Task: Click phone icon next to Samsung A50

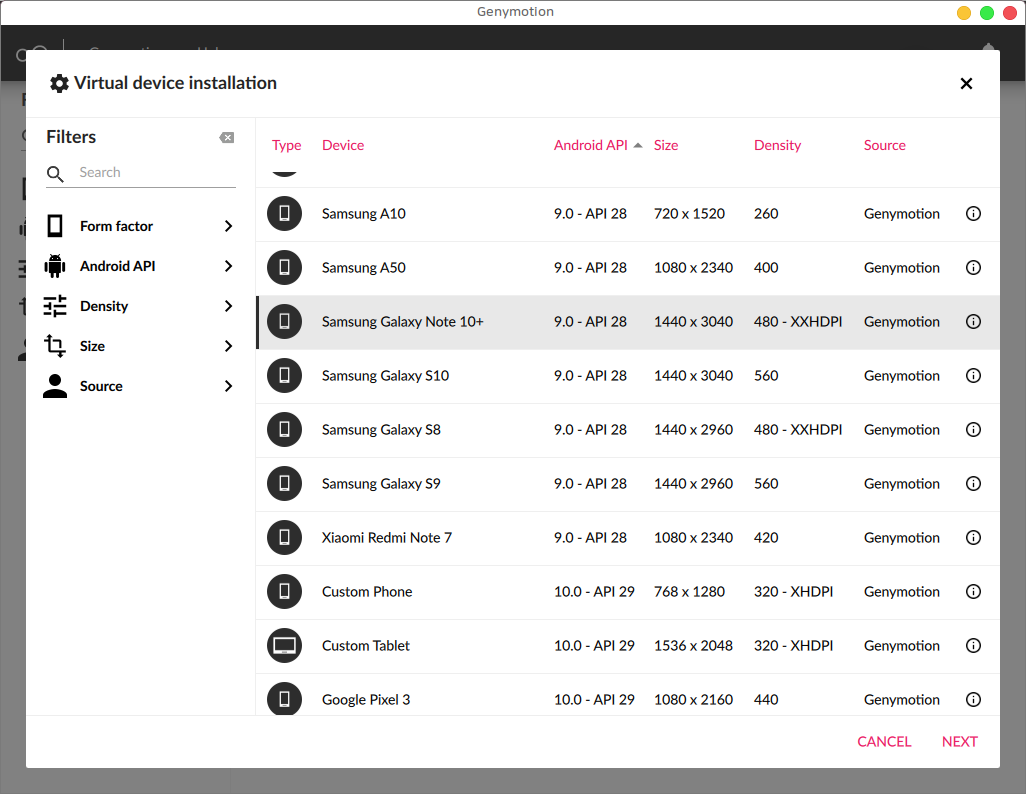Action: click(284, 268)
